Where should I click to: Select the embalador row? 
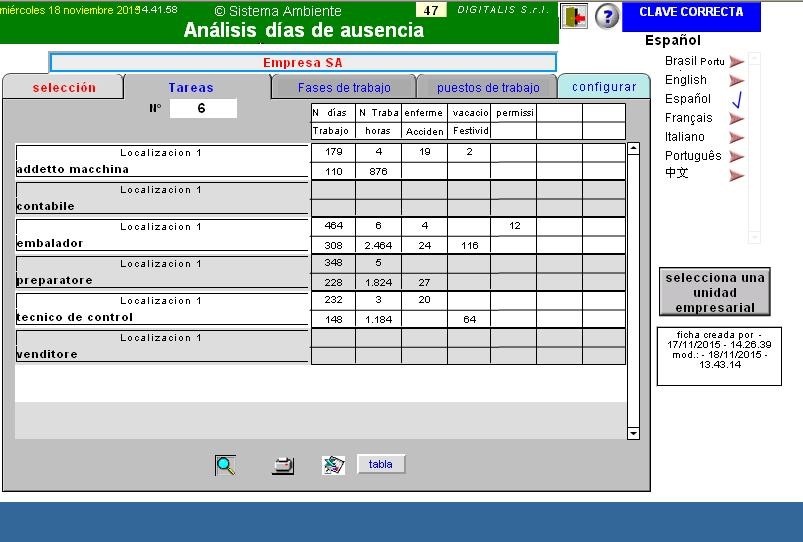tap(162, 235)
